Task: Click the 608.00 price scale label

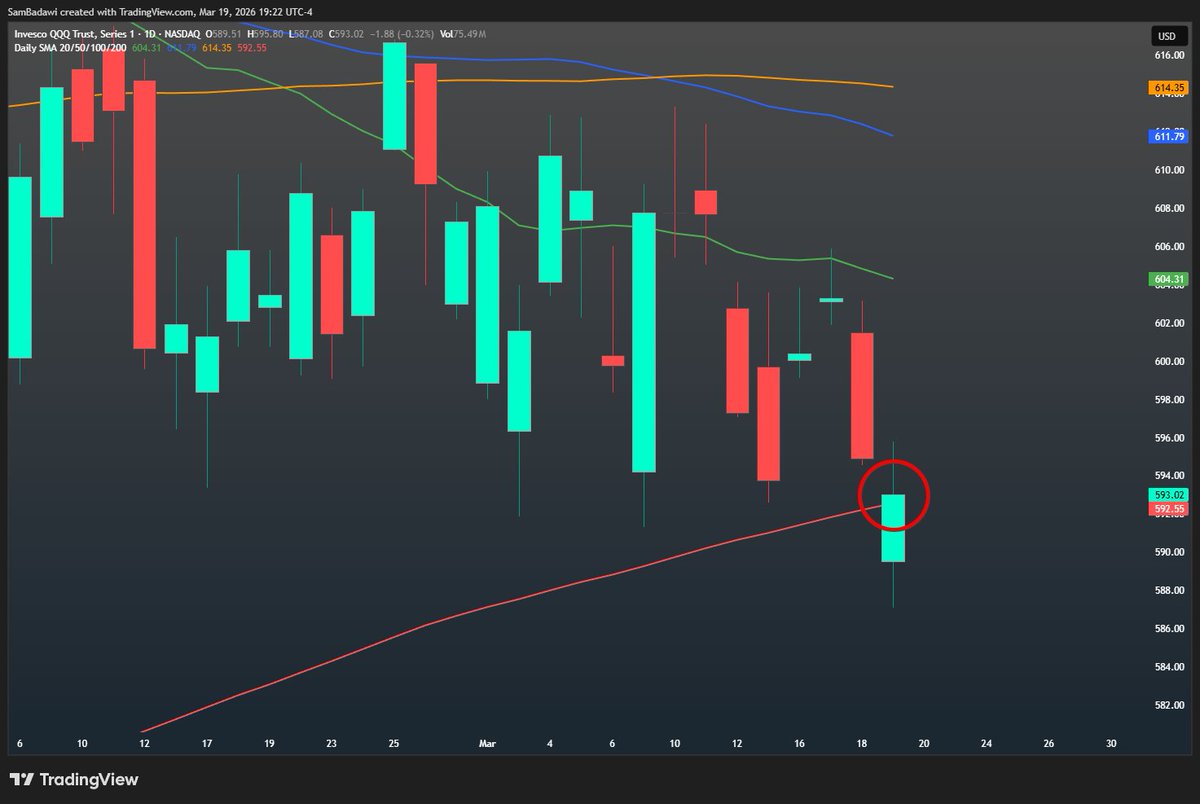Action: pos(1169,209)
